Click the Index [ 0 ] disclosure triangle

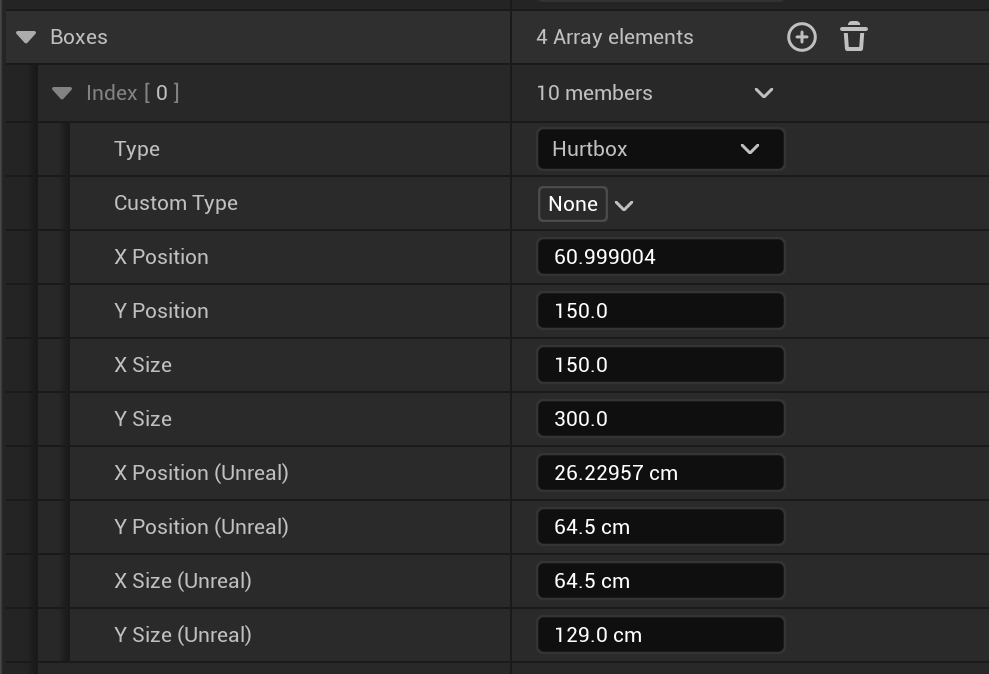point(62,93)
